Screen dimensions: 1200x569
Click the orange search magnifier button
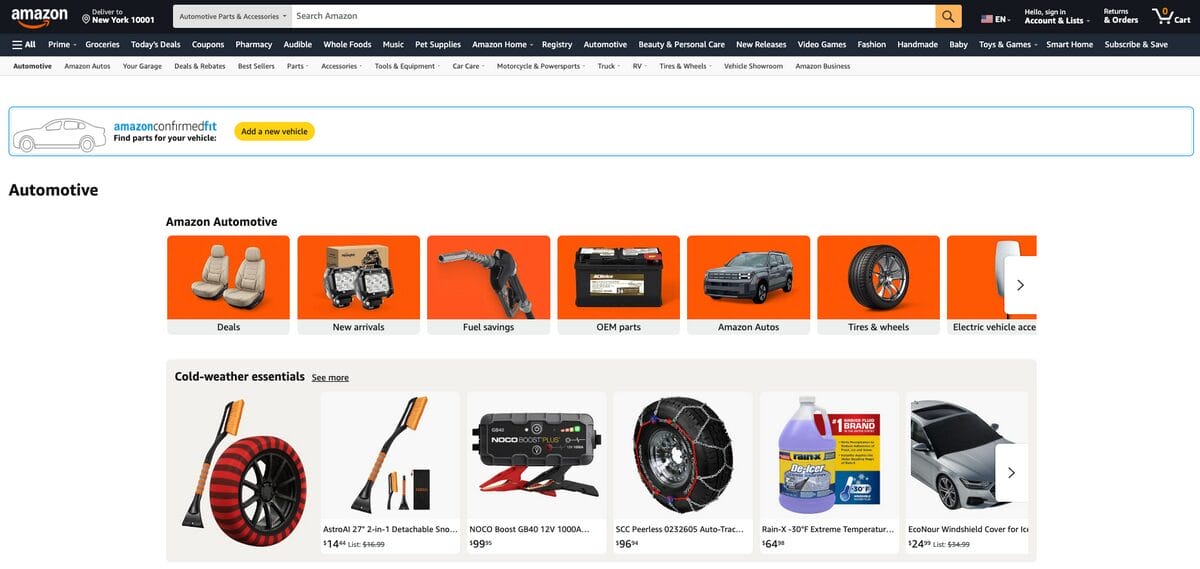click(x=948, y=16)
